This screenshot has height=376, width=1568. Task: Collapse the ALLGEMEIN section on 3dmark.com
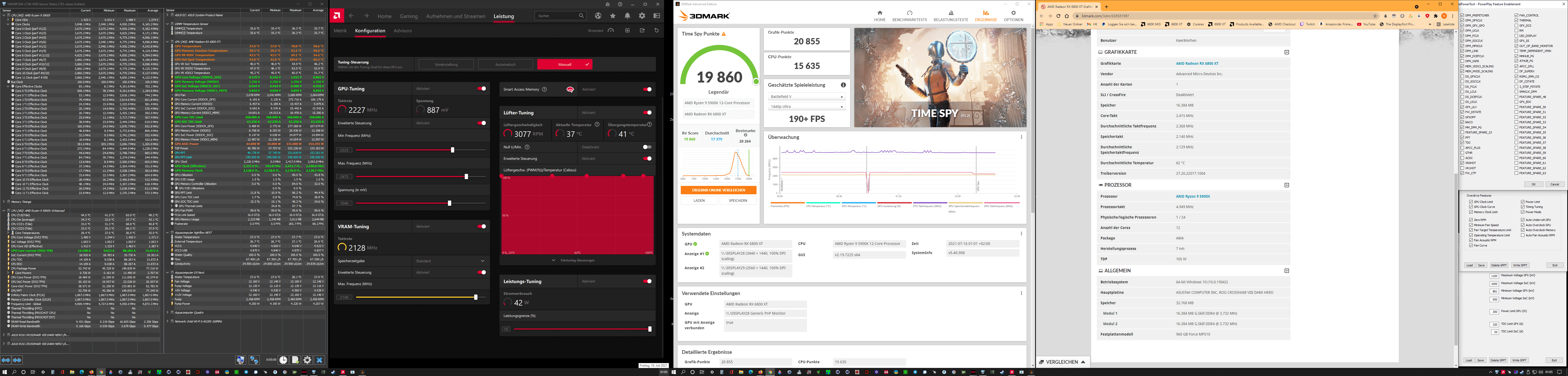(1286, 271)
